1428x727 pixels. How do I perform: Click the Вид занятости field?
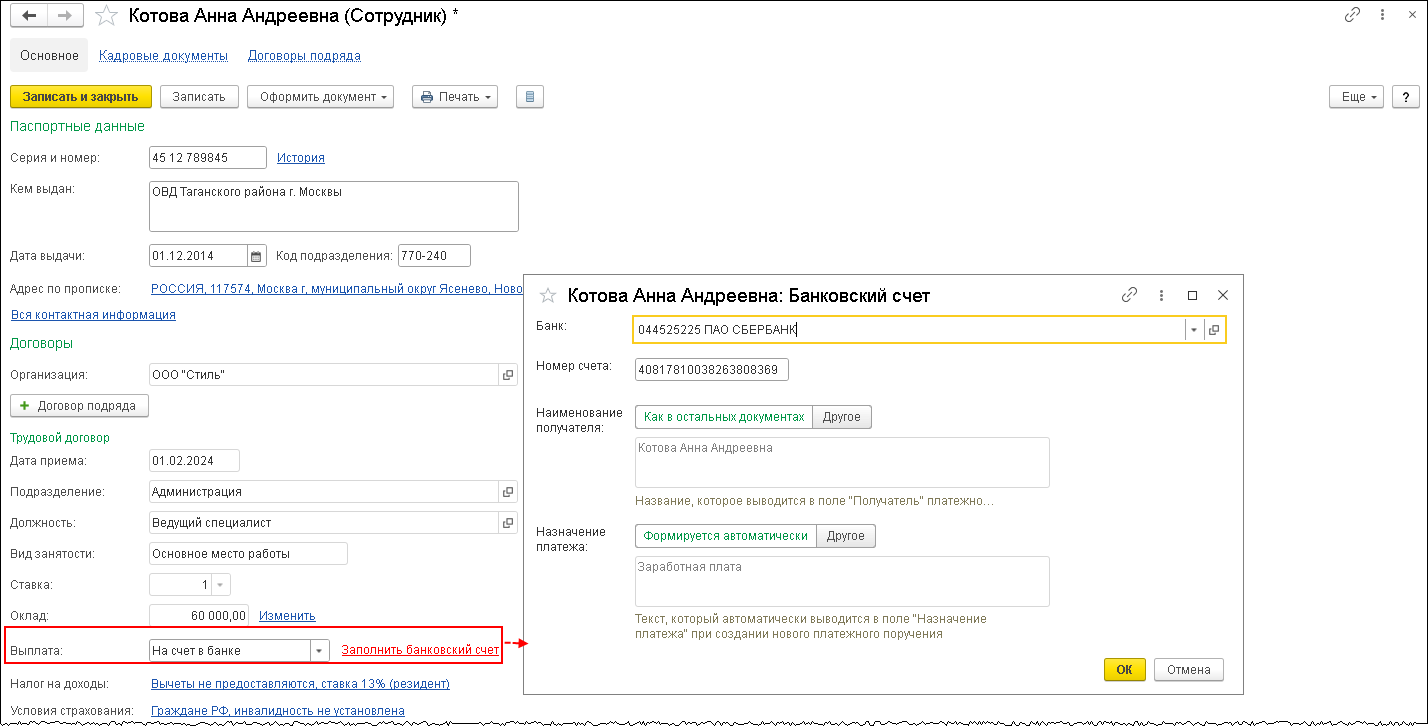248,553
